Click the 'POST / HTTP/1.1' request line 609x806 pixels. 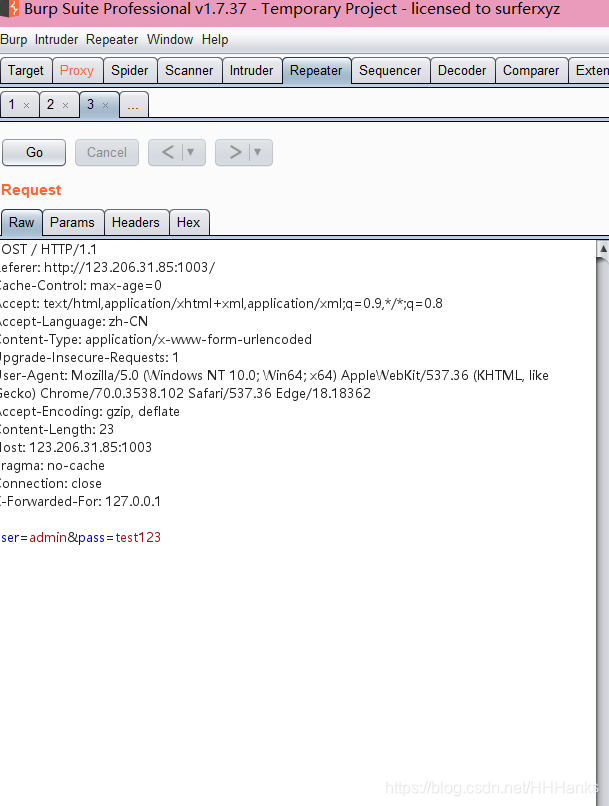[48, 249]
